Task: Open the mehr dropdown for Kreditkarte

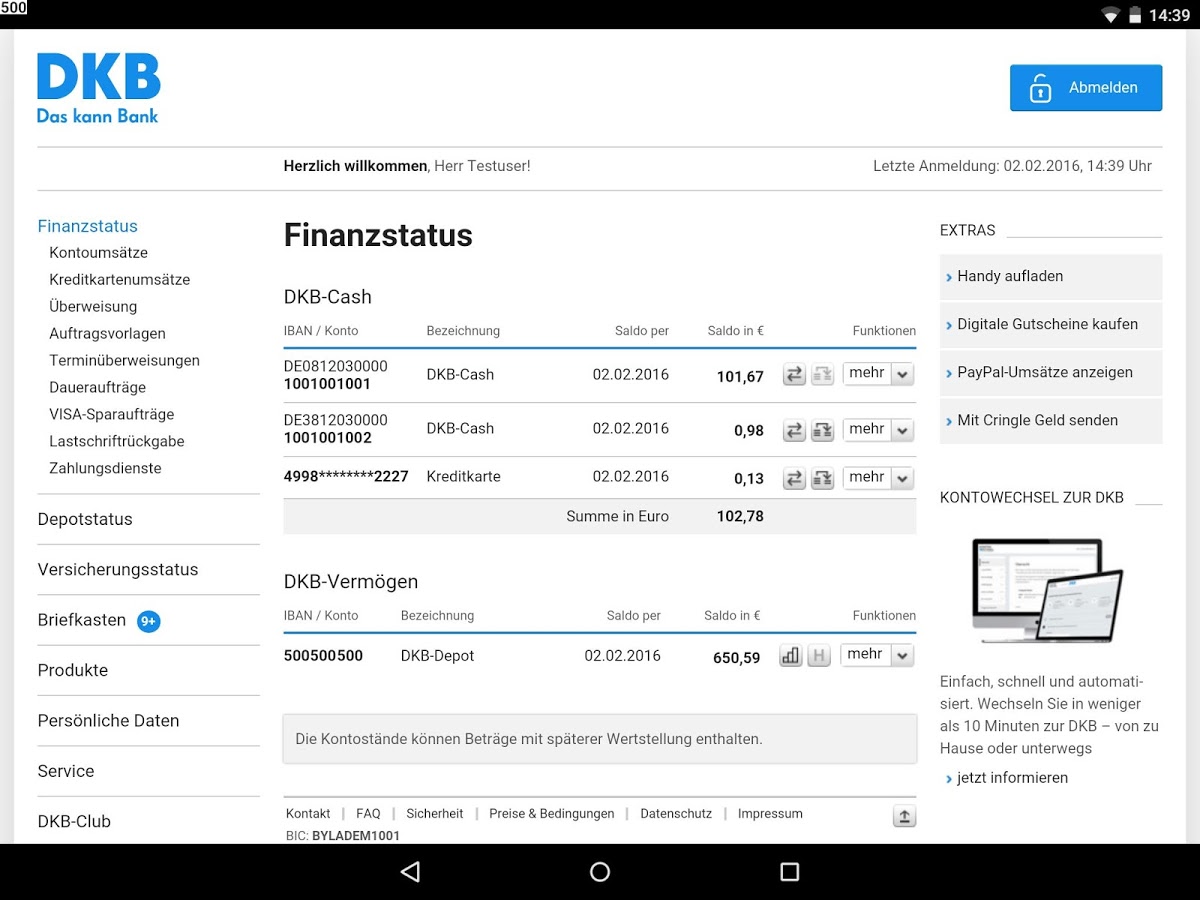Action: 878,478
